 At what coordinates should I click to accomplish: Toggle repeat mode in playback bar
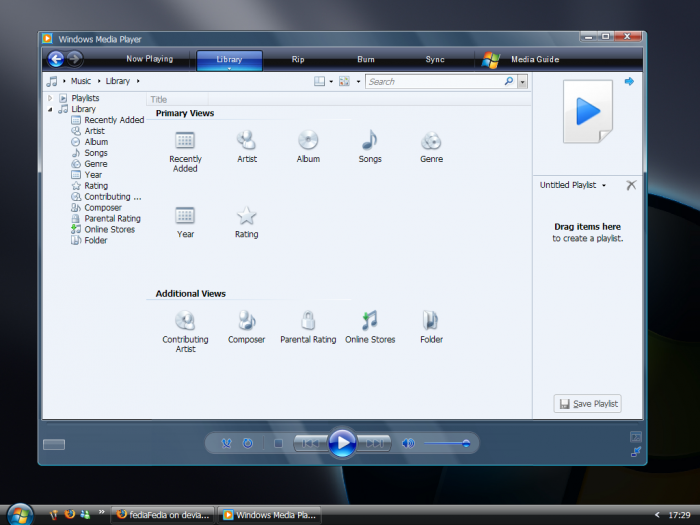tap(248, 443)
